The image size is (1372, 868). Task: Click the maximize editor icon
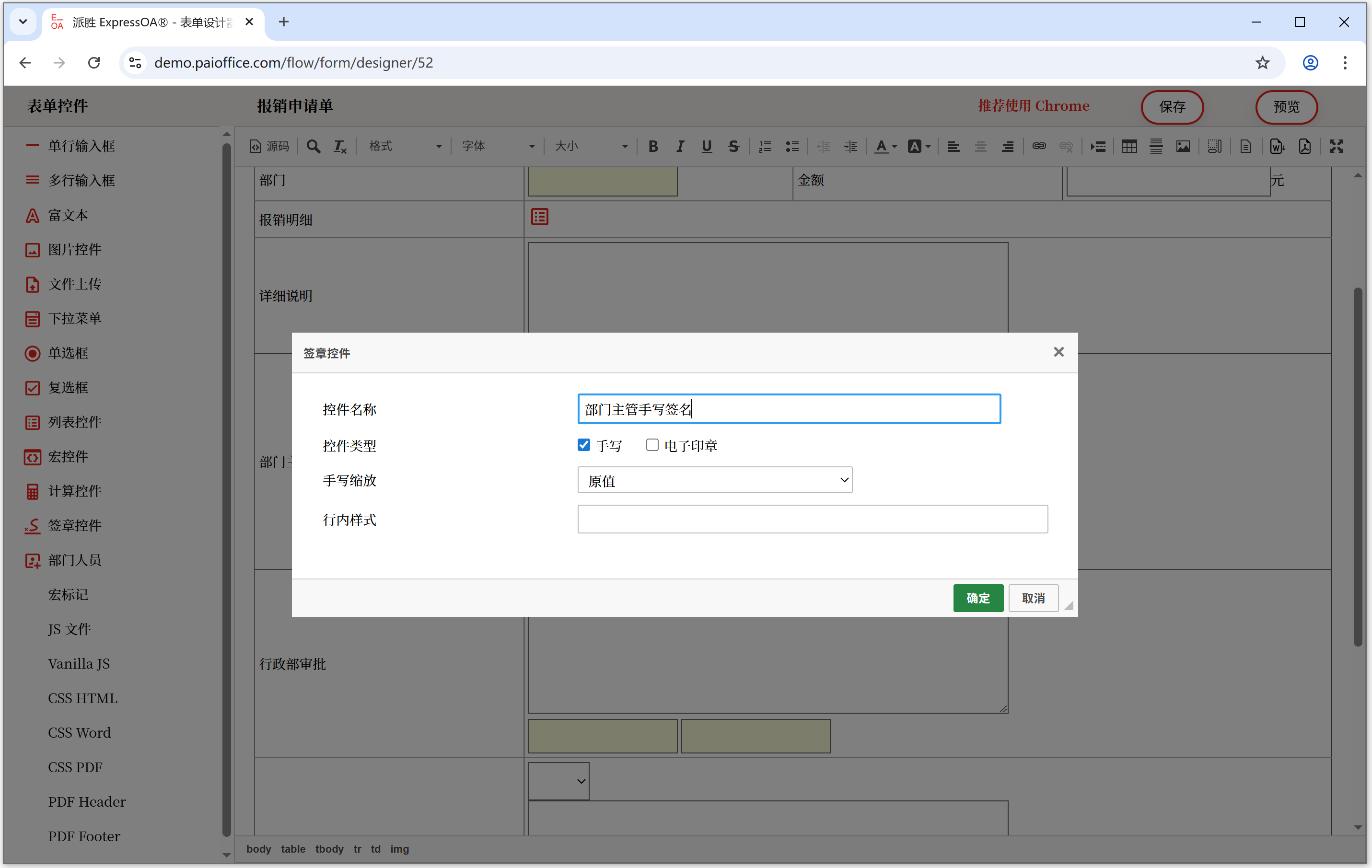point(1336,146)
